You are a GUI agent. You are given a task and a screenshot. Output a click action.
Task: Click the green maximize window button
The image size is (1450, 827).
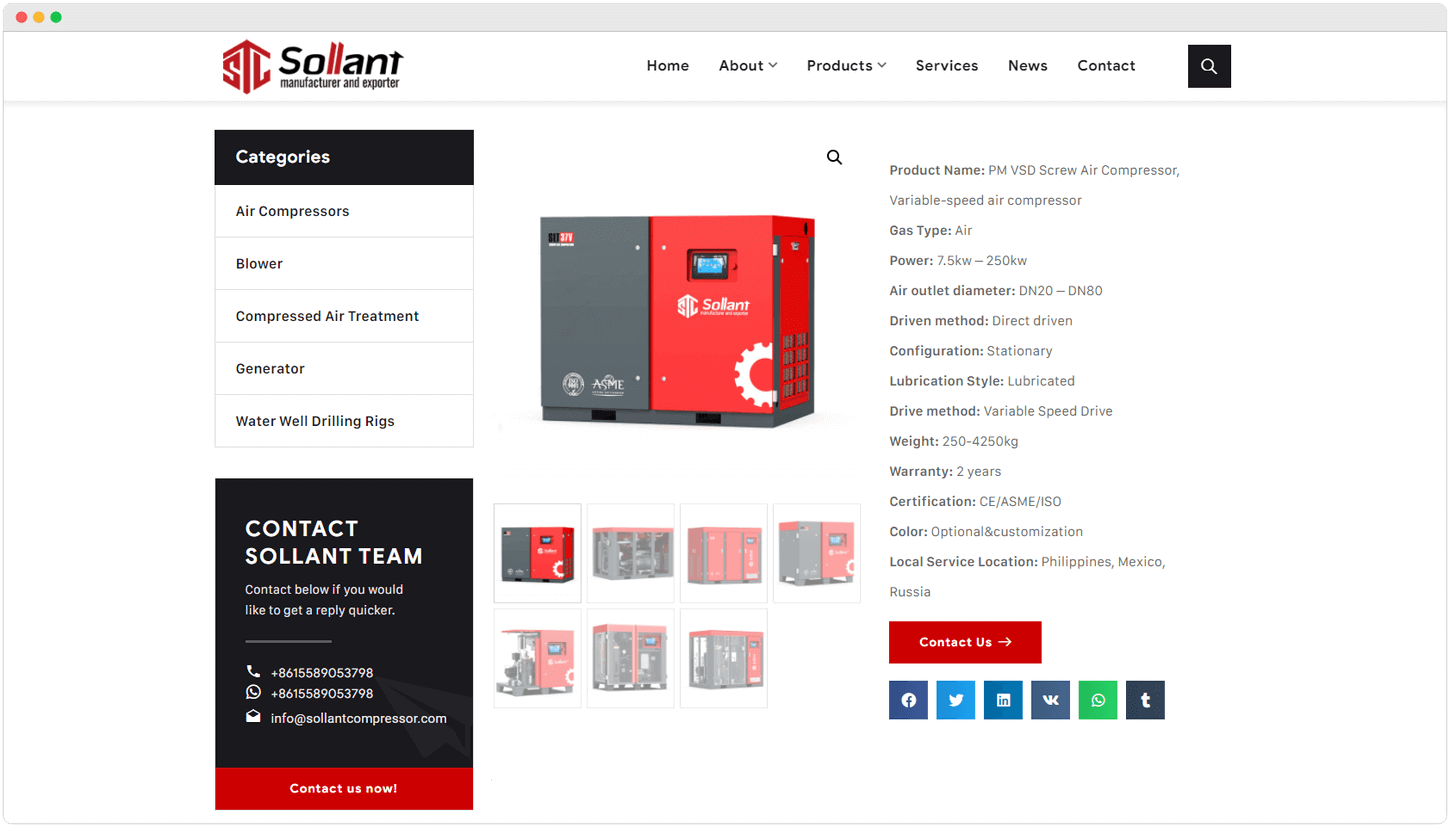[56, 17]
